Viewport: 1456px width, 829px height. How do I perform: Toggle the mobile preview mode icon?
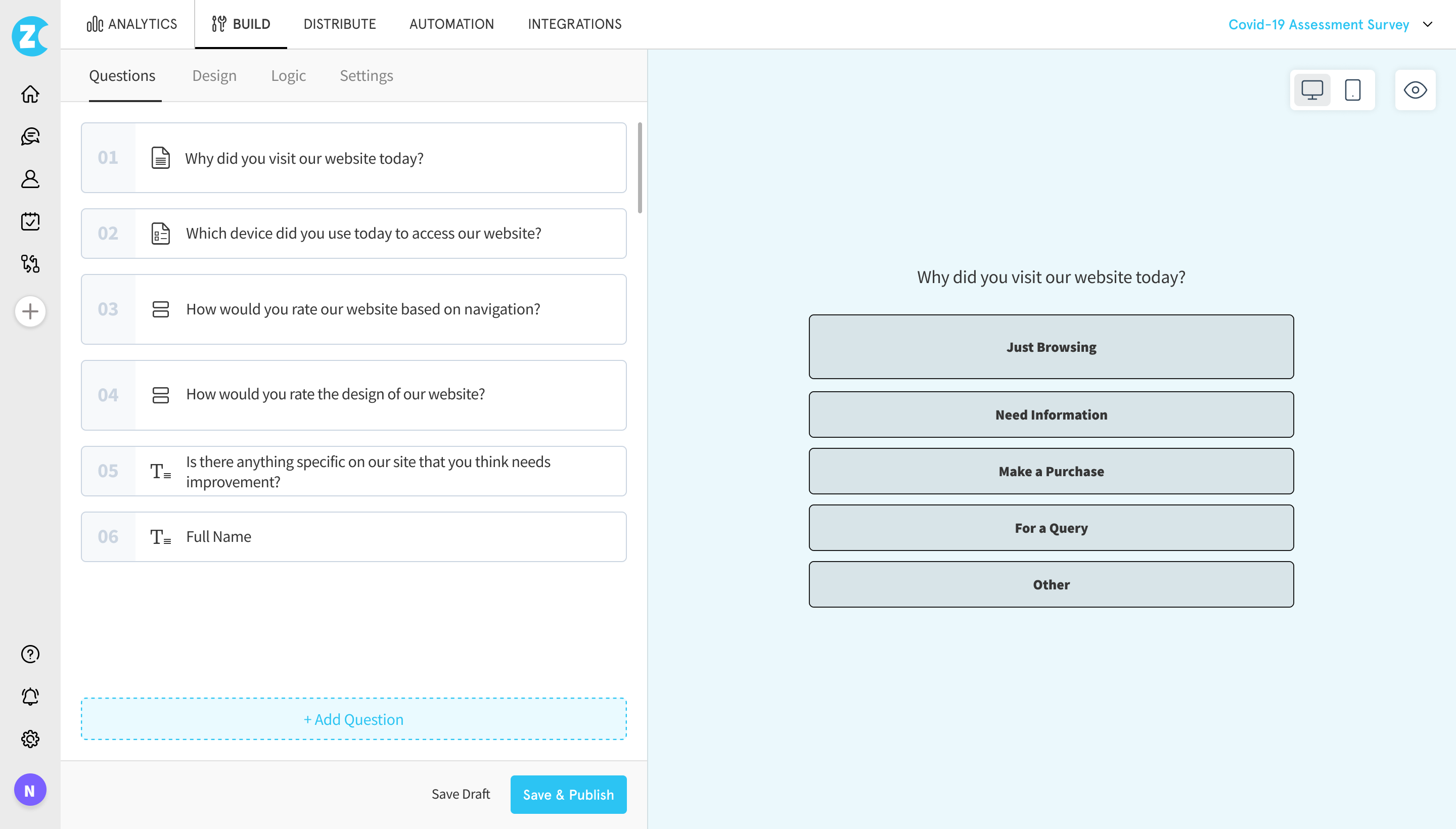(x=1353, y=90)
